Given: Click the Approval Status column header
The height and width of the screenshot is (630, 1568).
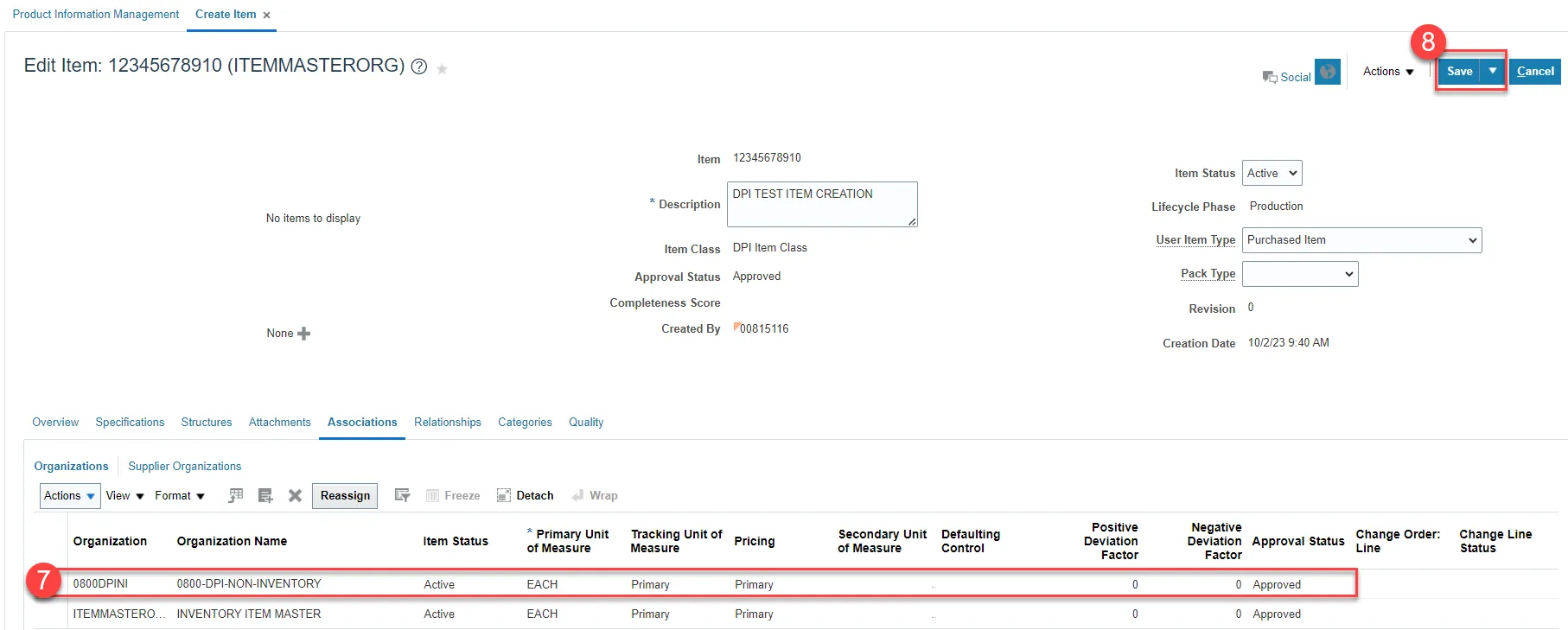Looking at the screenshot, I should click(x=1298, y=542).
